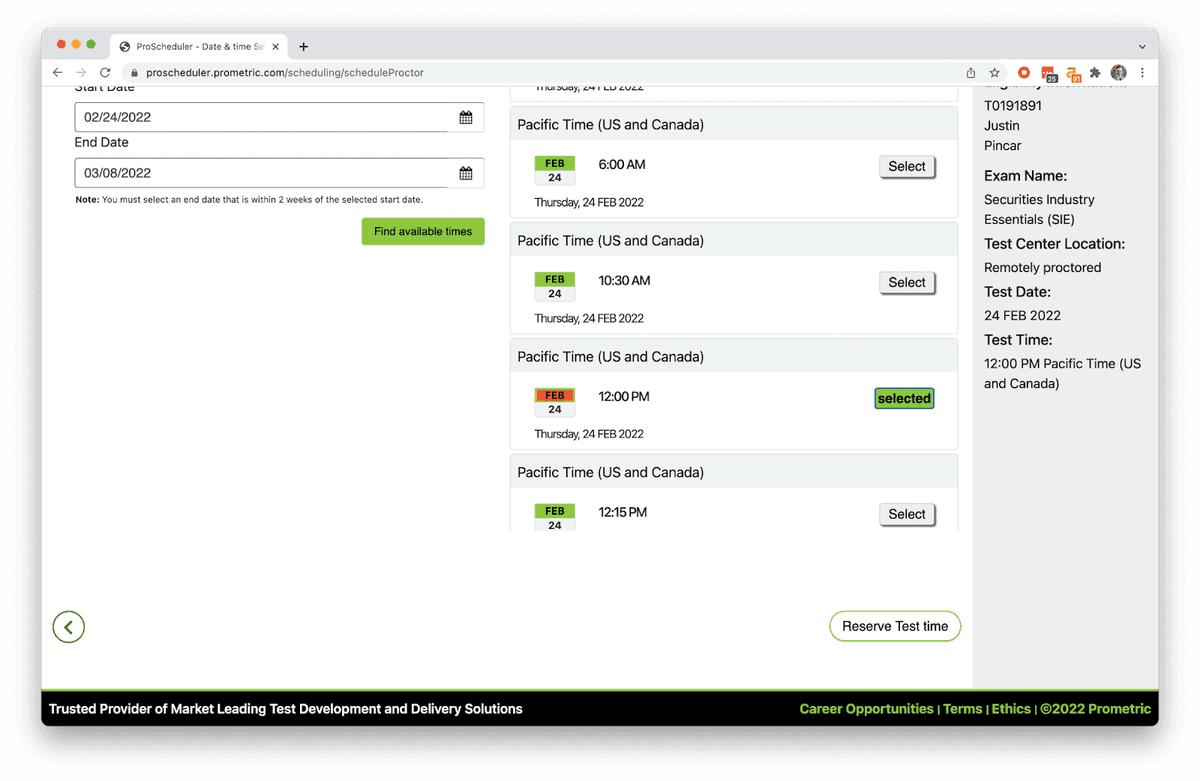
Task: Open the browser extensions puzzle icon
Action: click(1095, 73)
